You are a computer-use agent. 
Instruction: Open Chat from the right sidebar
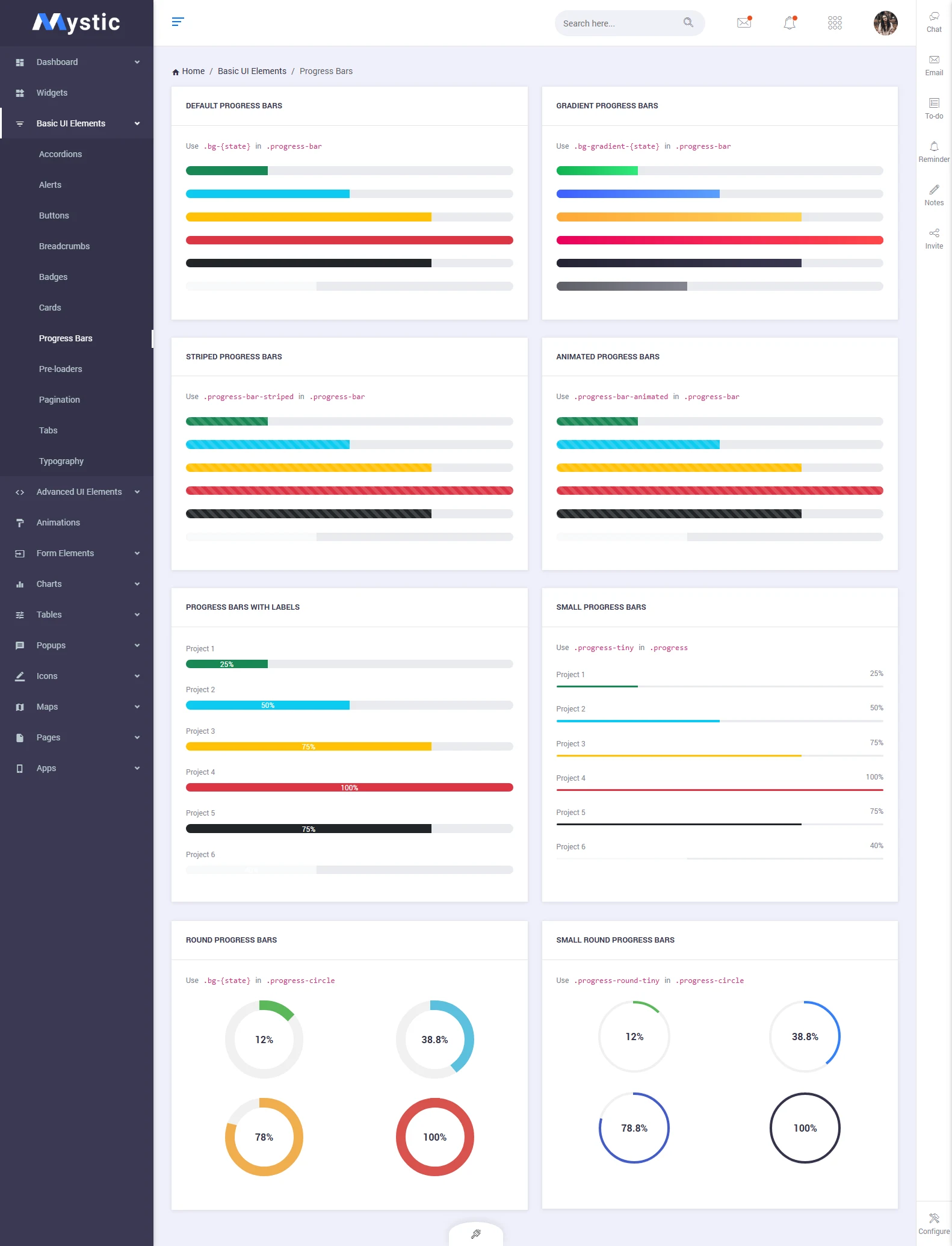tap(934, 22)
